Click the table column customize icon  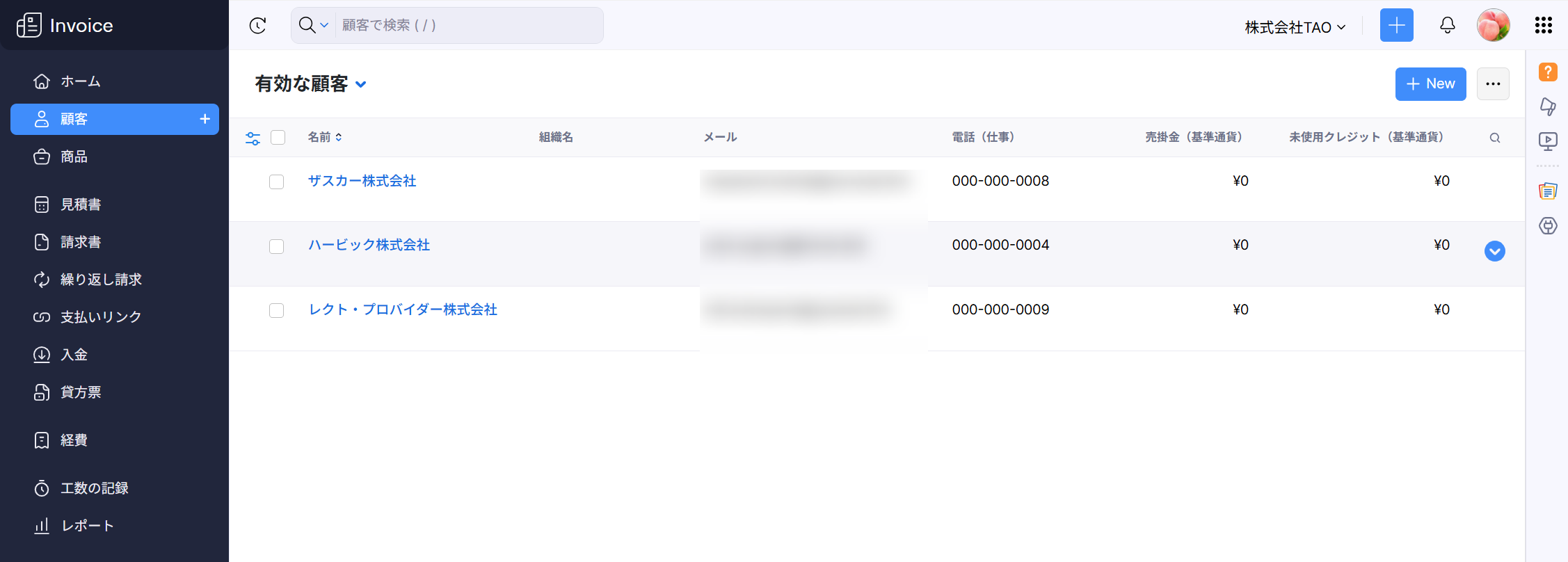pyautogui.click(x=253, y=138)
